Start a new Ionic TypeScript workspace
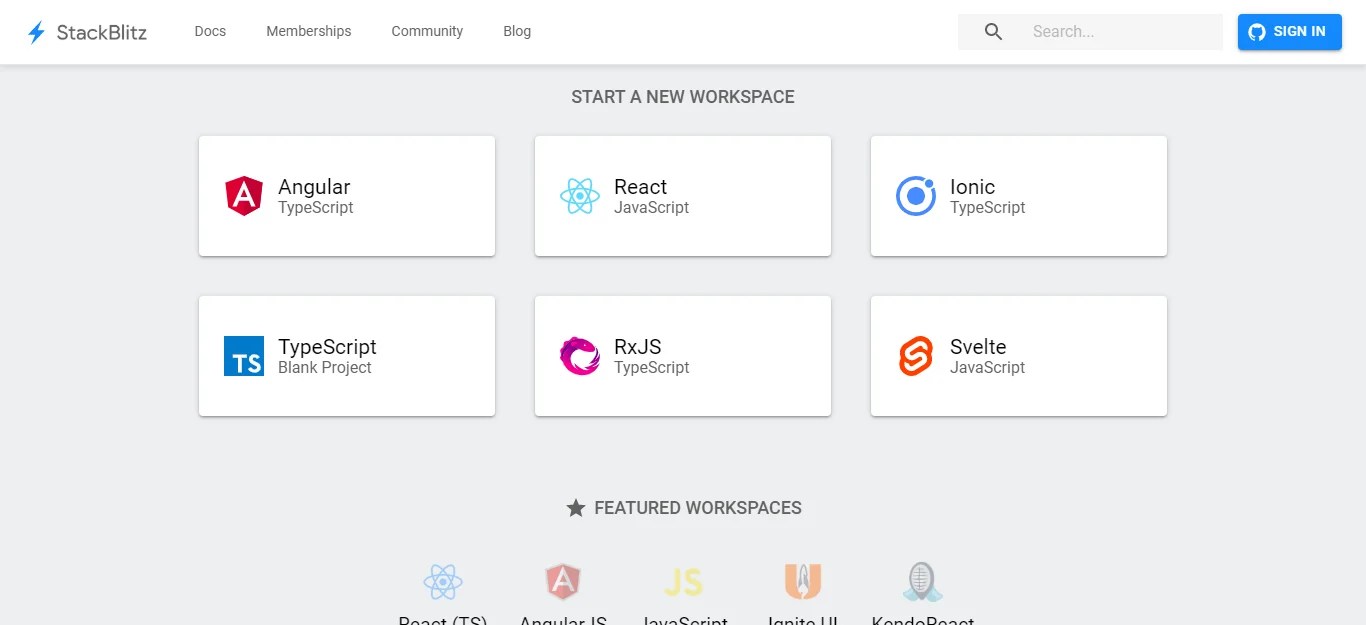Viewport: 1366px width, 625px height. point(1019,196)
